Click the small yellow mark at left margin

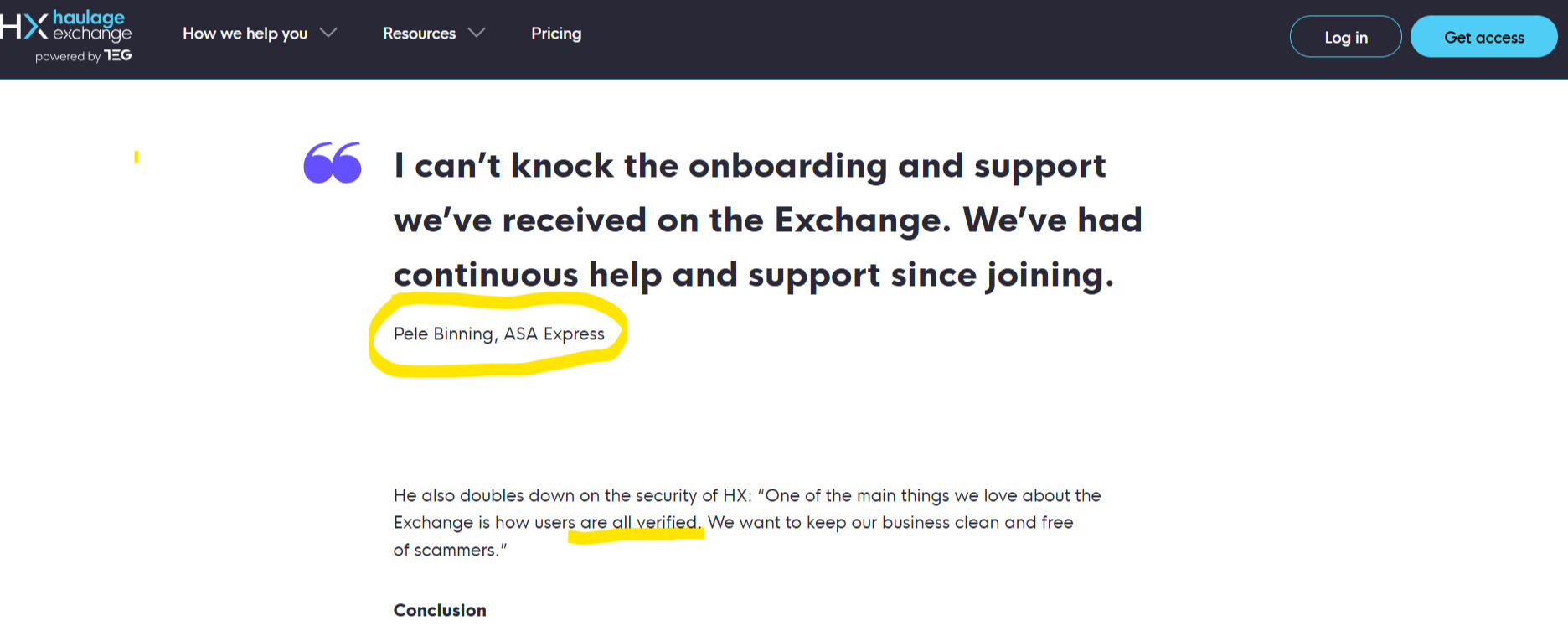[x=137, y=157]
